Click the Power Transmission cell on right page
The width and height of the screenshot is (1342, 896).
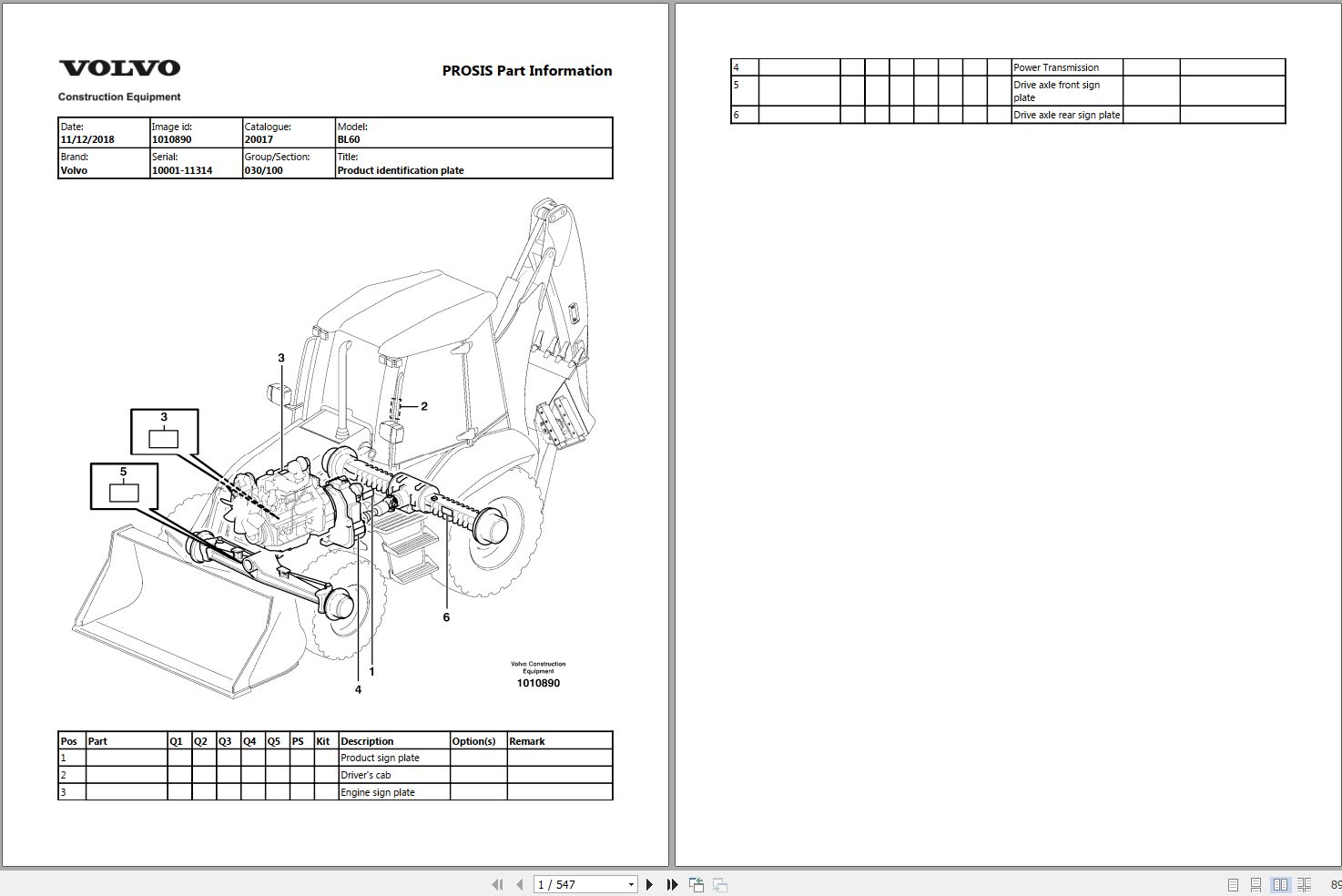click(1055, 66)
